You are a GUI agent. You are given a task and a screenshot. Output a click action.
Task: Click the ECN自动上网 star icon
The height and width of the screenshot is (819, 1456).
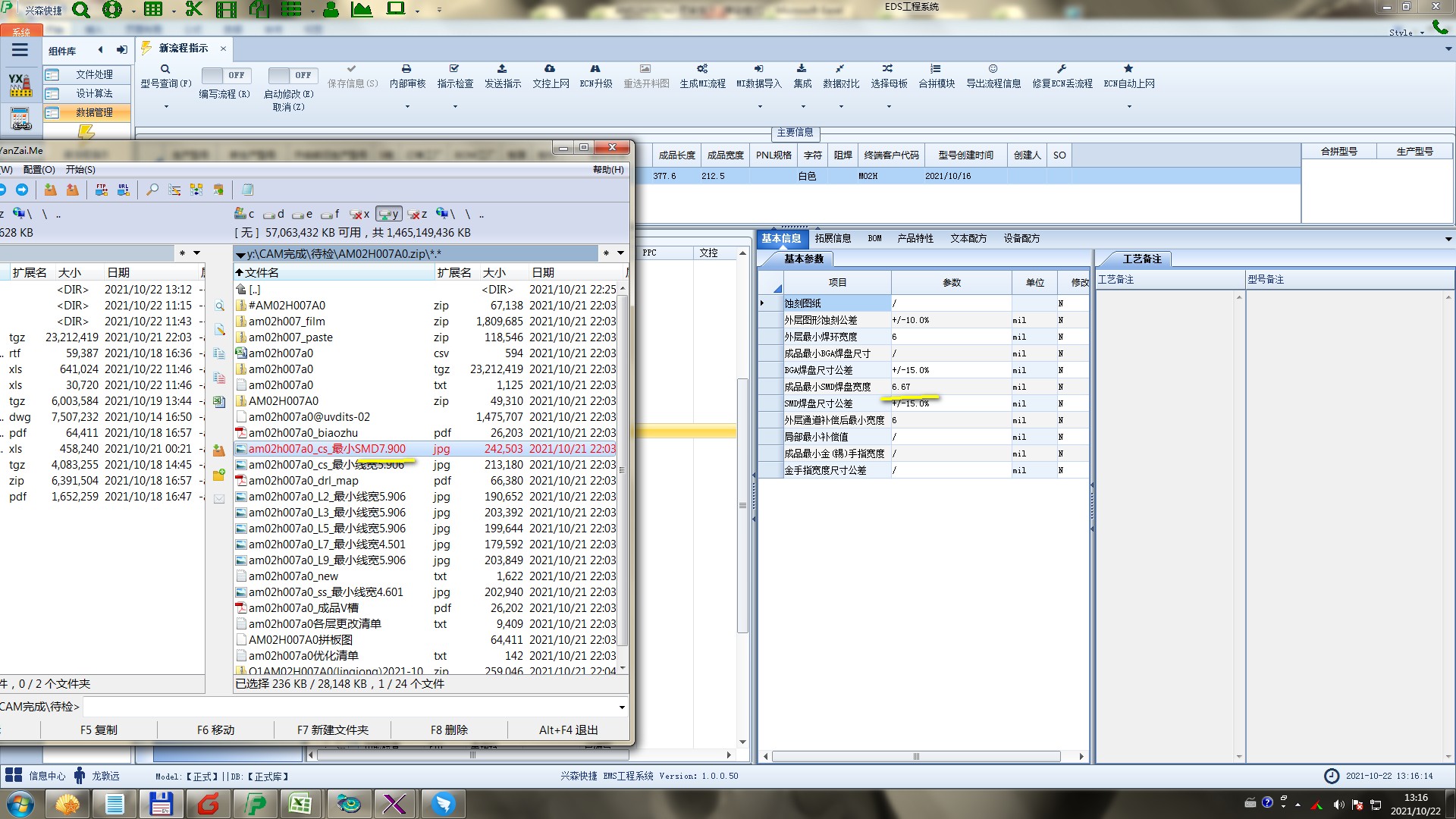[x=1128, y=69]
